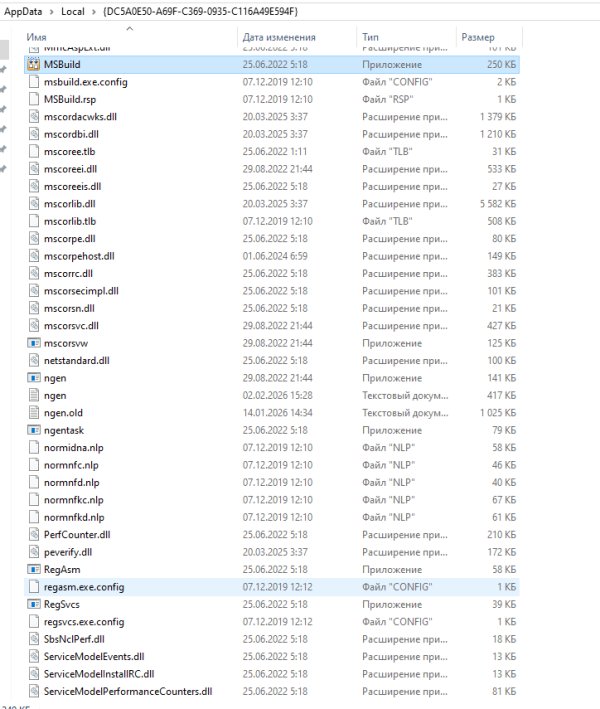Select file name normnfc.nlp
The width and height of the screenshot is (600, 709).
click(x=71, y=465)
